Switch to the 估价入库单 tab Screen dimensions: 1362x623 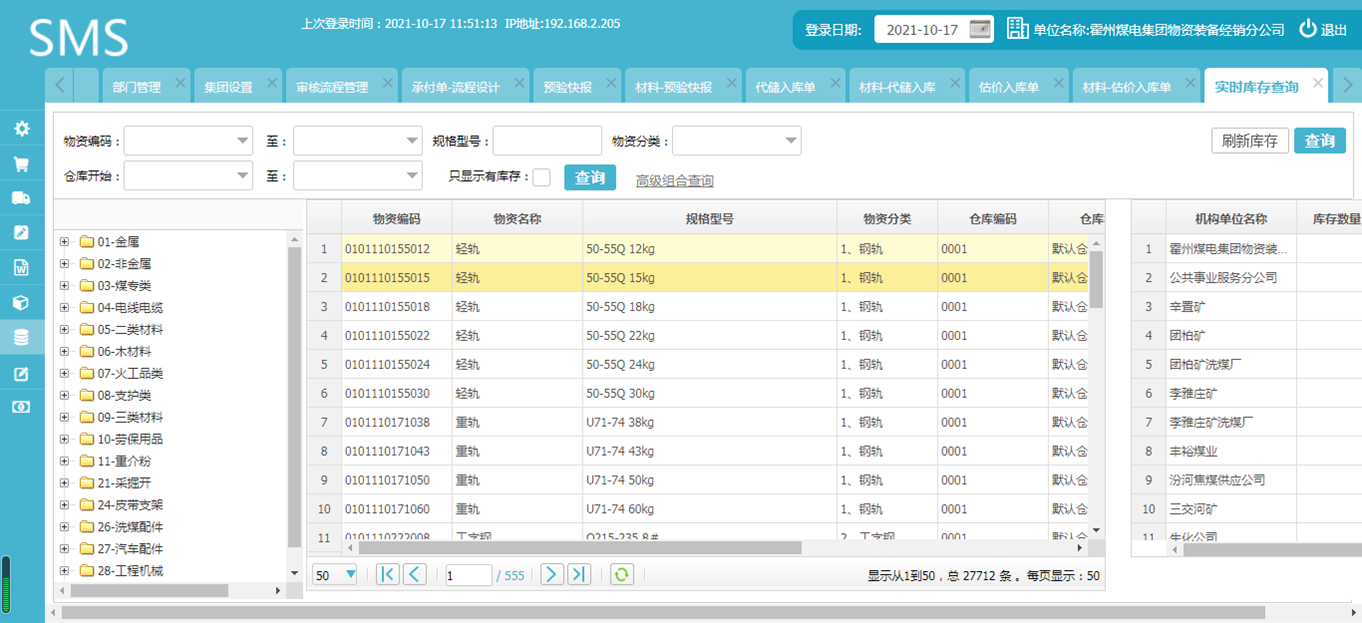click(x=1007, y=87)
